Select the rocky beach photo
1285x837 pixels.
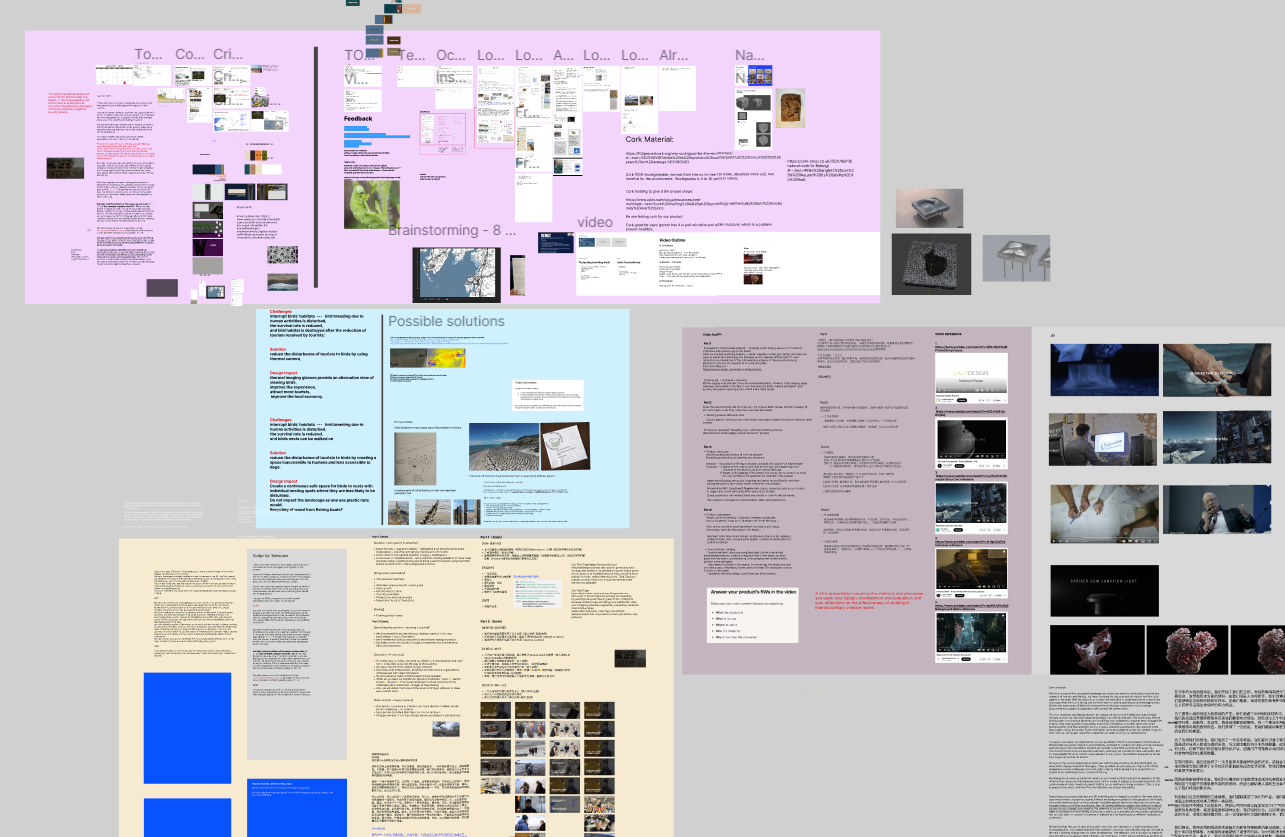[x=502, y=448]
